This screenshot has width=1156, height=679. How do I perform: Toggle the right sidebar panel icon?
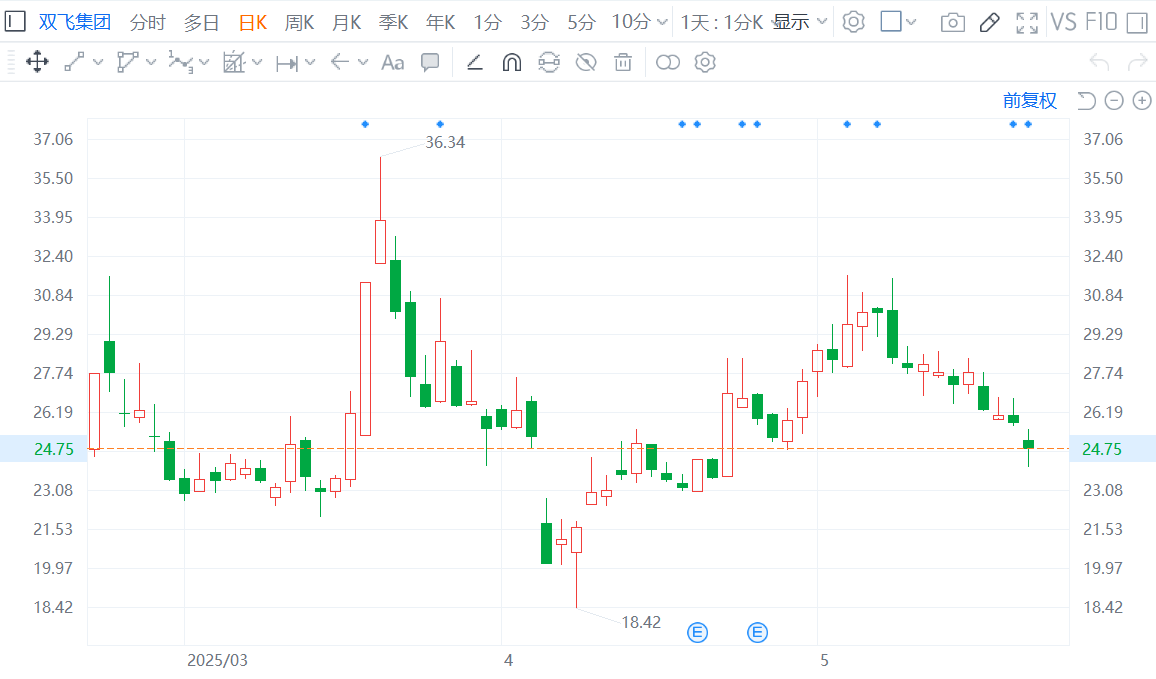coord(1138,23)
